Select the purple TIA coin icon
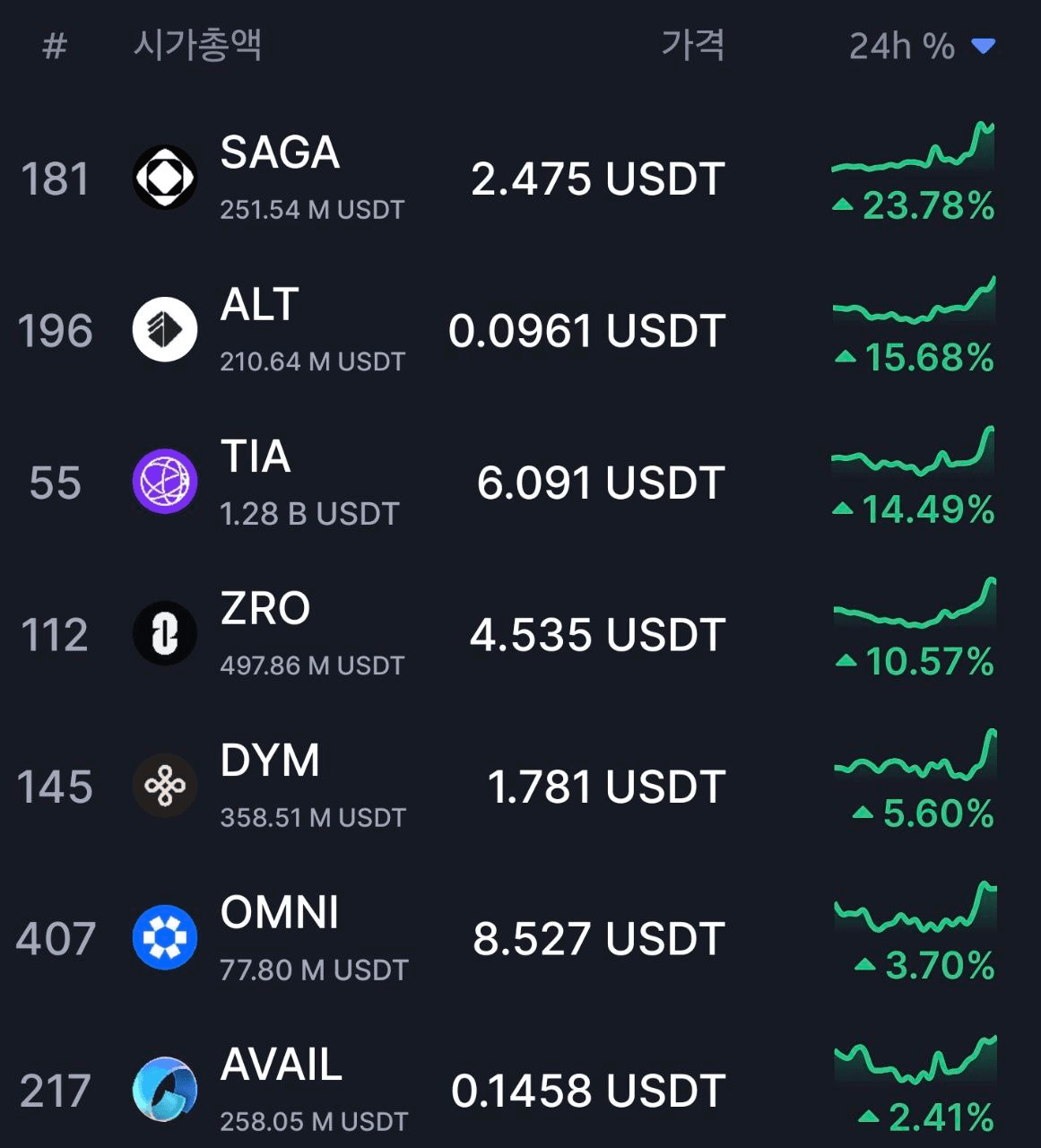This screenshot has height=1148, width=1041. 165,482
